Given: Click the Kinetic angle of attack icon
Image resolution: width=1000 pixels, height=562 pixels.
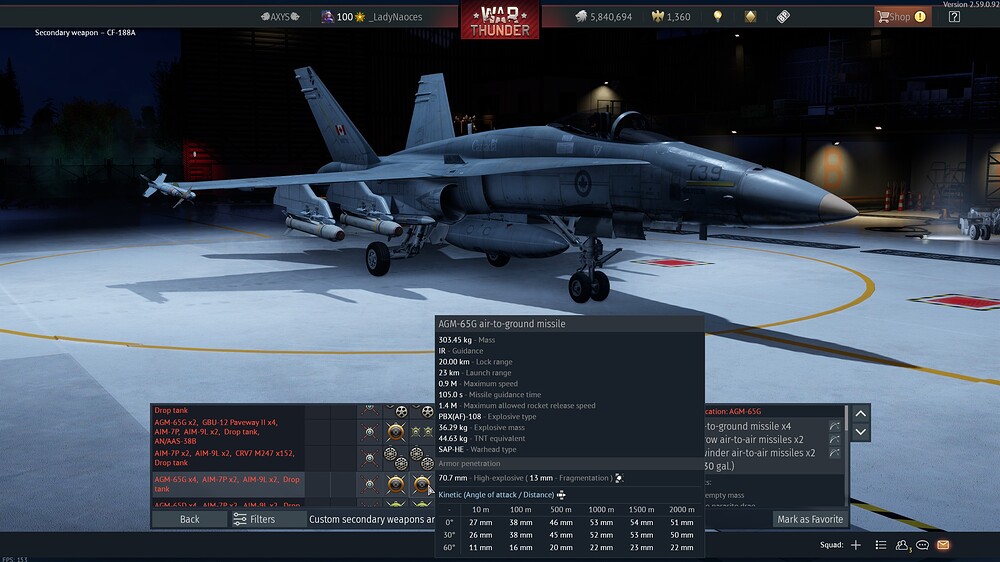Looking at the screenshot, I should pyautogui.click(x=561, y=495).
